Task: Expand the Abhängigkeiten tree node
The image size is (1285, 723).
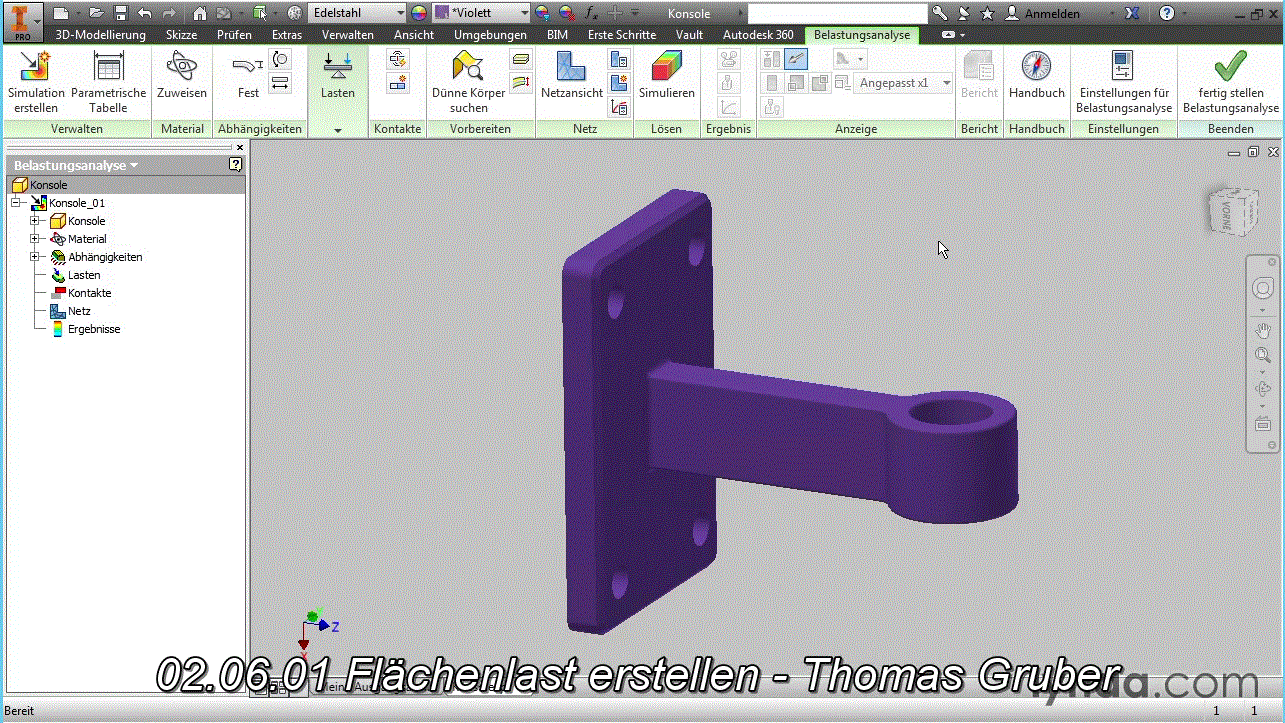Action: point(34,257)
